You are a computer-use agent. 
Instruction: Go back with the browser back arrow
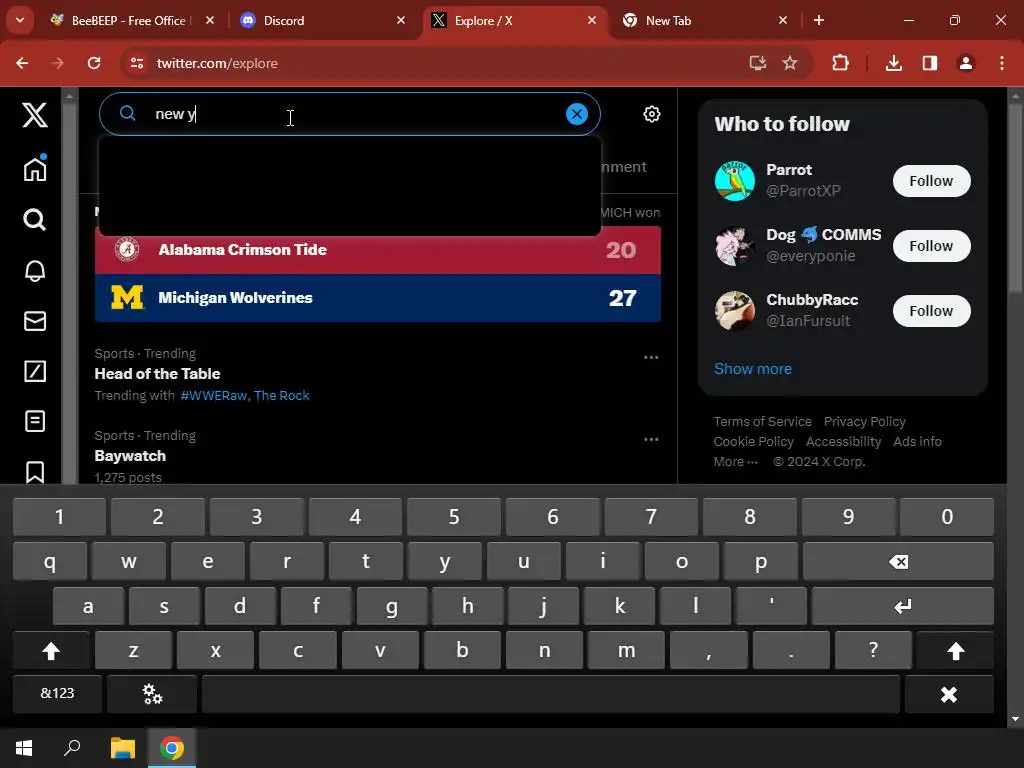[x=22, y=63]
